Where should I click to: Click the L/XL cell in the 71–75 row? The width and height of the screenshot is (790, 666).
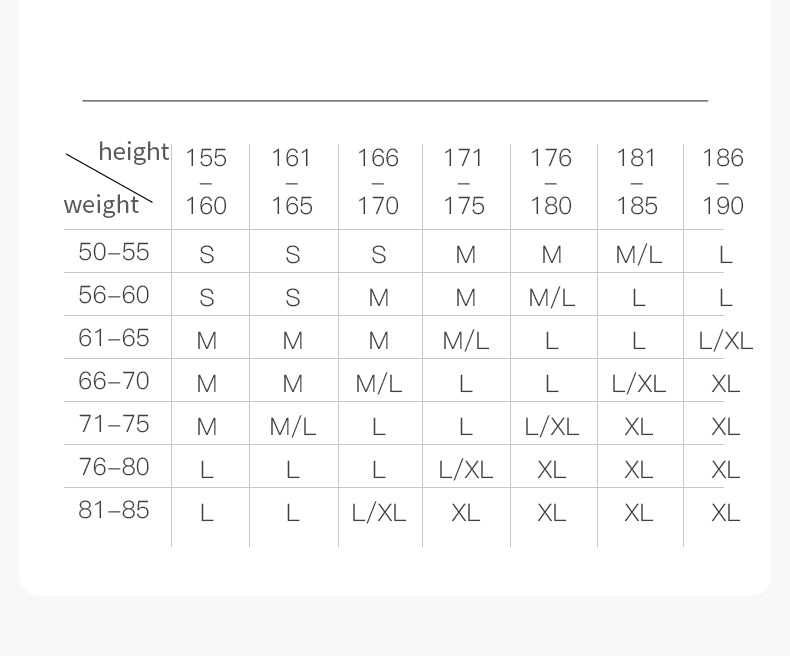point(551,427)
